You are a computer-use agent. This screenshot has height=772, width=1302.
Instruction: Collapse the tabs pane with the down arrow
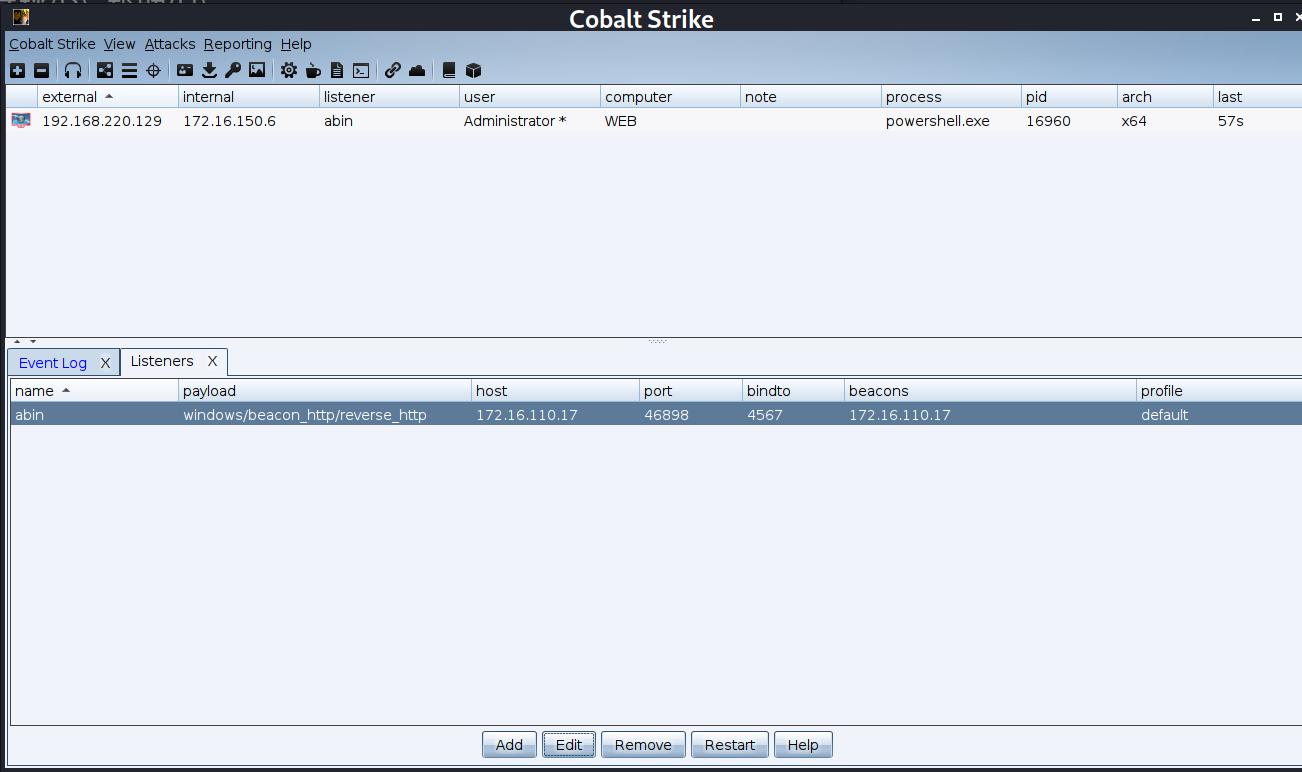[32, 342]
